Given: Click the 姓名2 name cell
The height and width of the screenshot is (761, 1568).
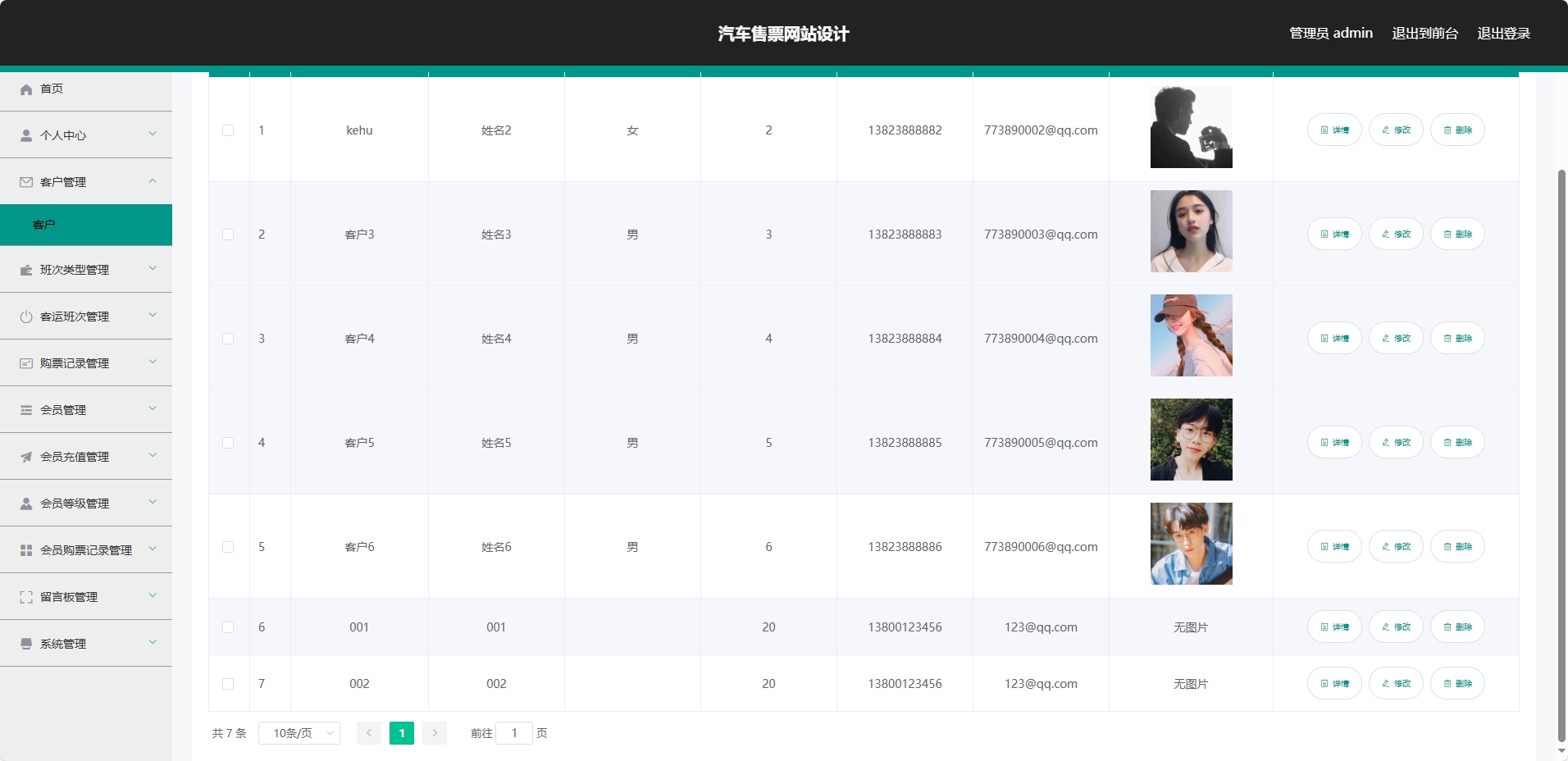Looking at the screenshot, I should [496, 130].
